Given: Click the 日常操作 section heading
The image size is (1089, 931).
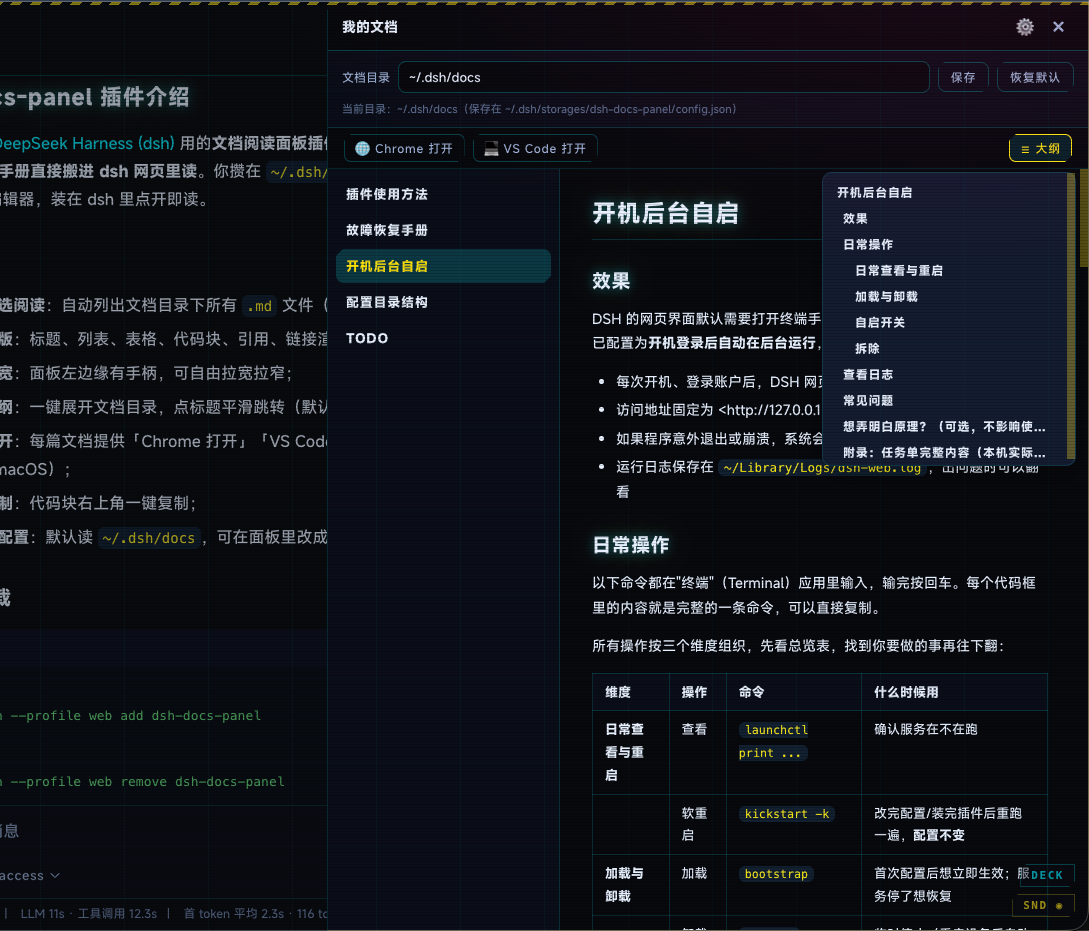Looking at the screenshot, I should [630, 545].
